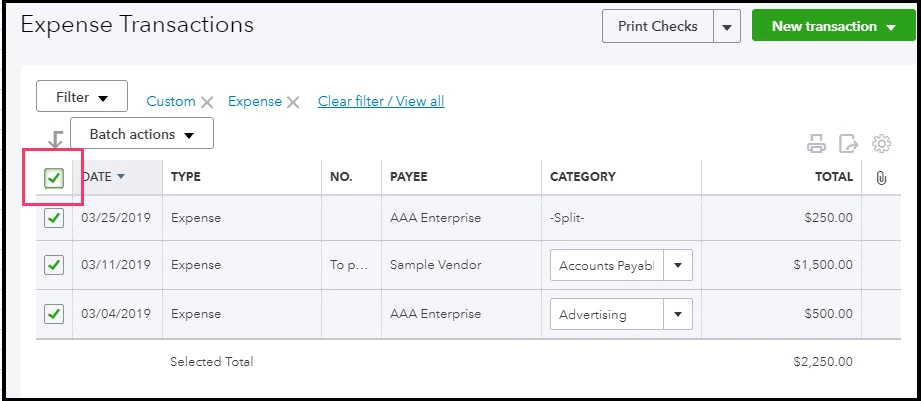
Task: Click the attachment paperclip column icon
Action: pyautogui.click(x=880, y=178)
